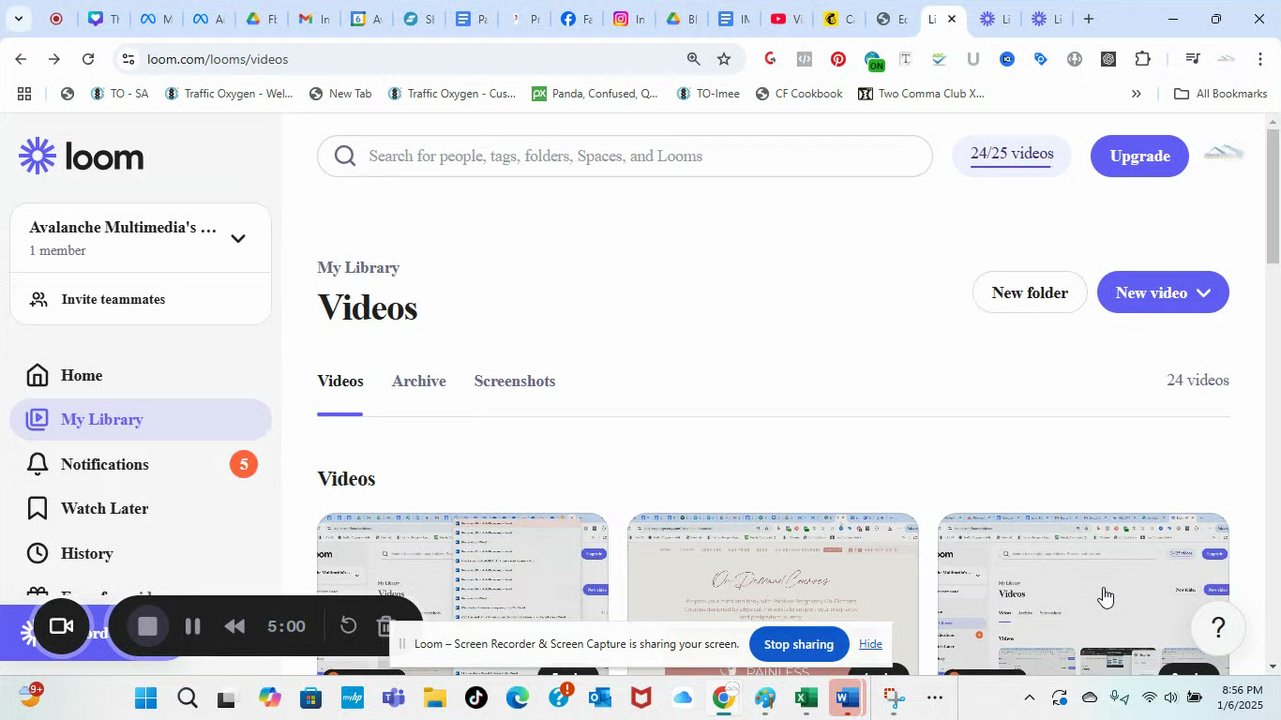Viewport: 1281px width, 720px height.
Task: Open the On-Demand Courses video thumbnail
Action: pyautogui.click(x=773, y=594)
